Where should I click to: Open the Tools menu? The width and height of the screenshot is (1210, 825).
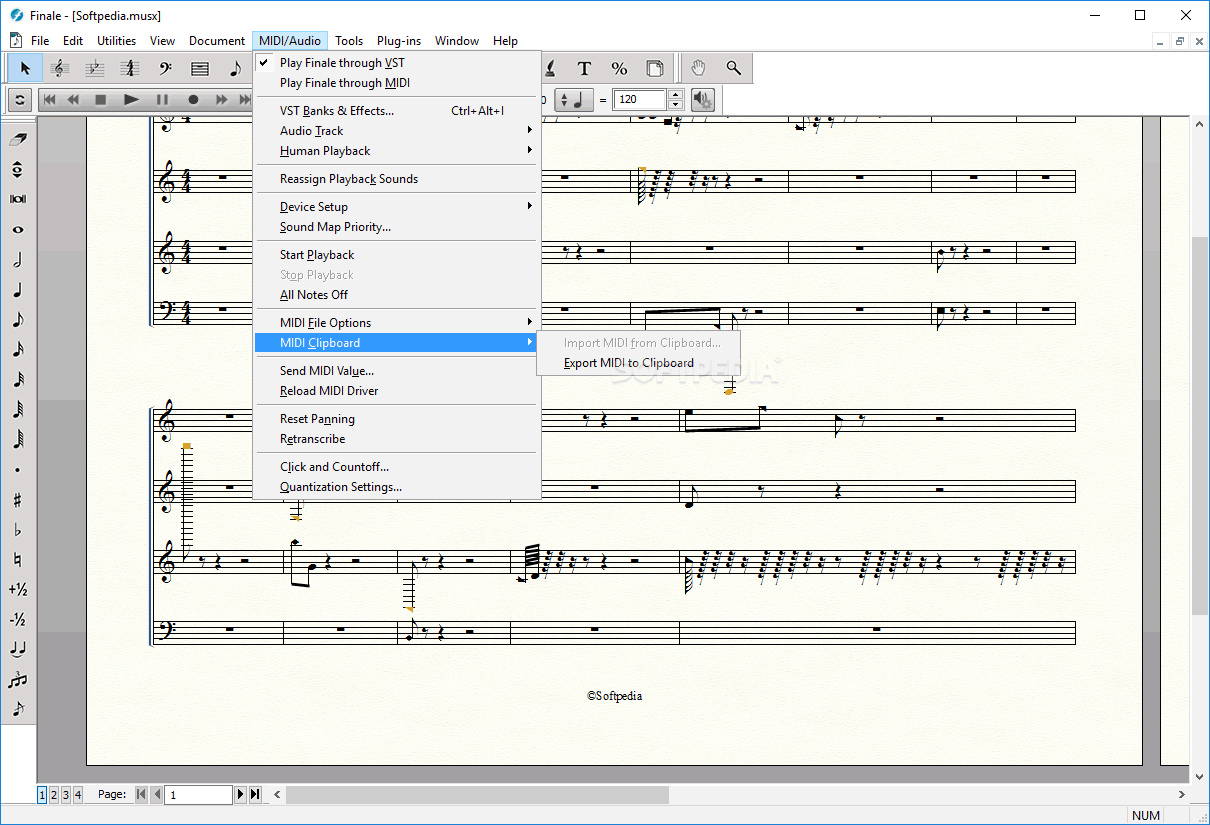tap(349, 41)
